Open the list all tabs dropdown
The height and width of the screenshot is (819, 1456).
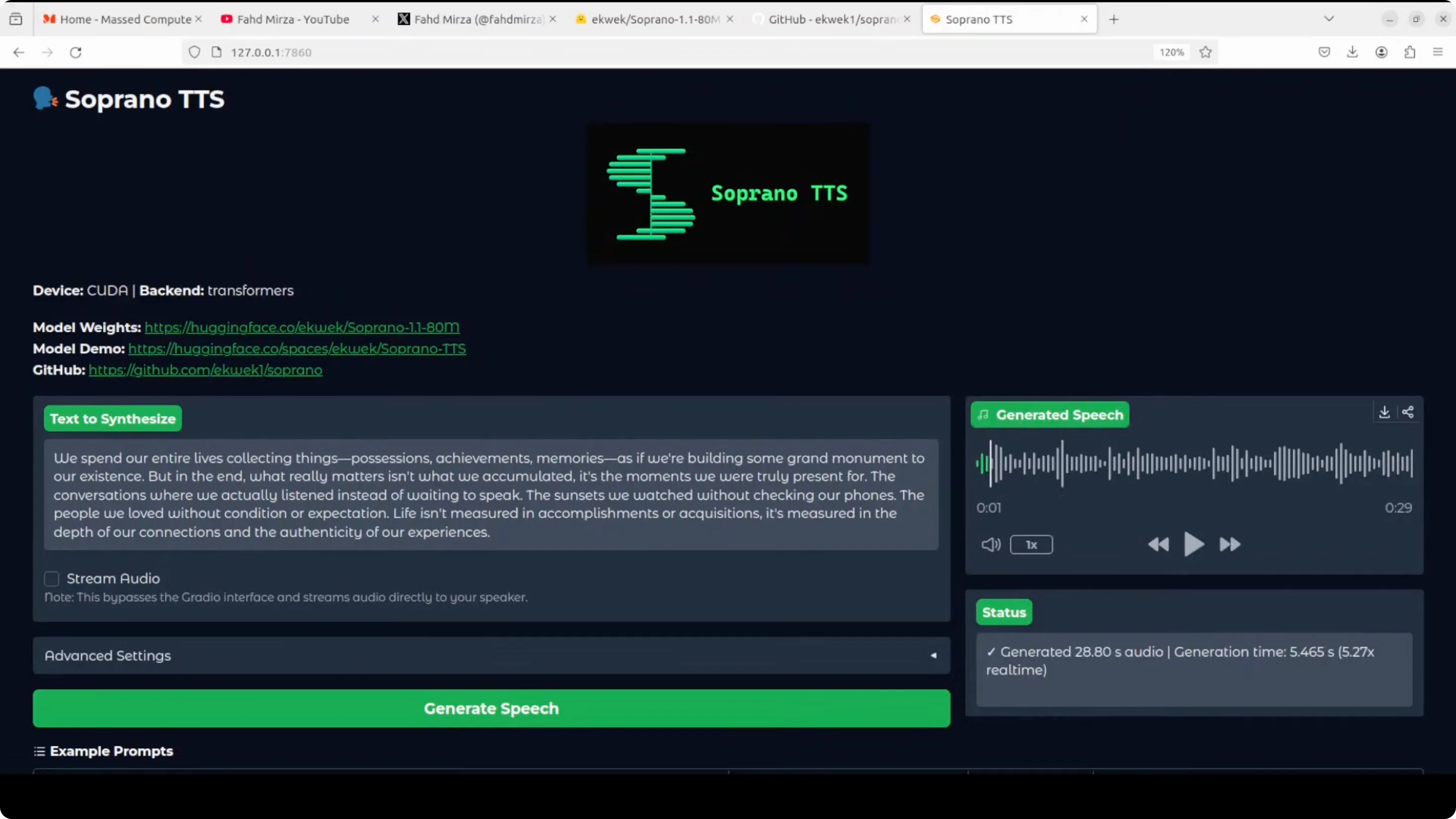click(1329, 19)
